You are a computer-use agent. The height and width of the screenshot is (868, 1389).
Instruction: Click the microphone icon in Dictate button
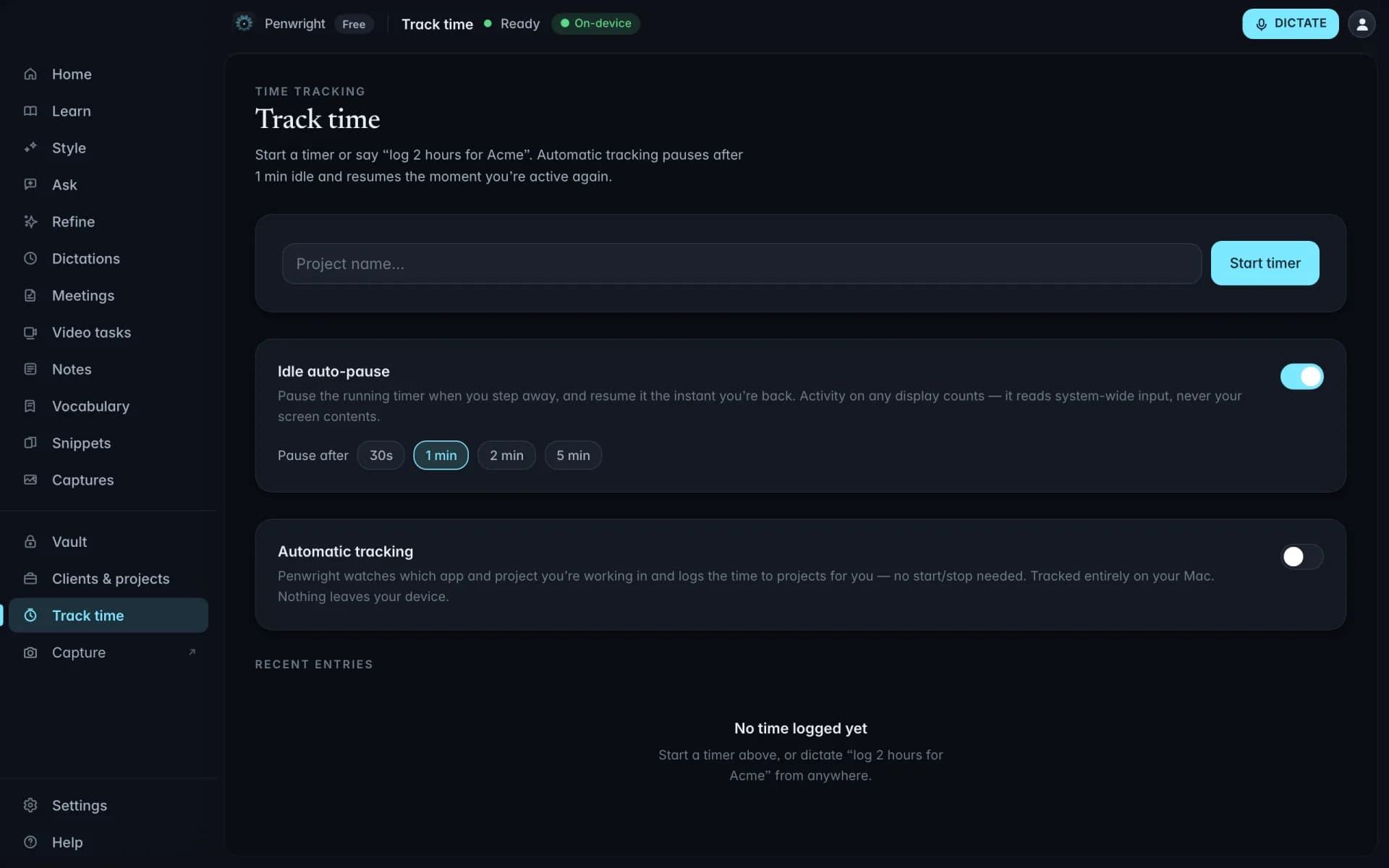pos(1261,24)
